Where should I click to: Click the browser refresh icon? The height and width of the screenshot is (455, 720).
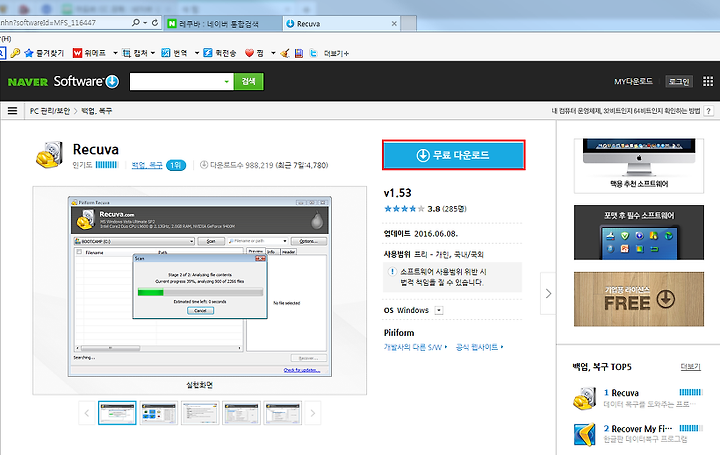155,22
